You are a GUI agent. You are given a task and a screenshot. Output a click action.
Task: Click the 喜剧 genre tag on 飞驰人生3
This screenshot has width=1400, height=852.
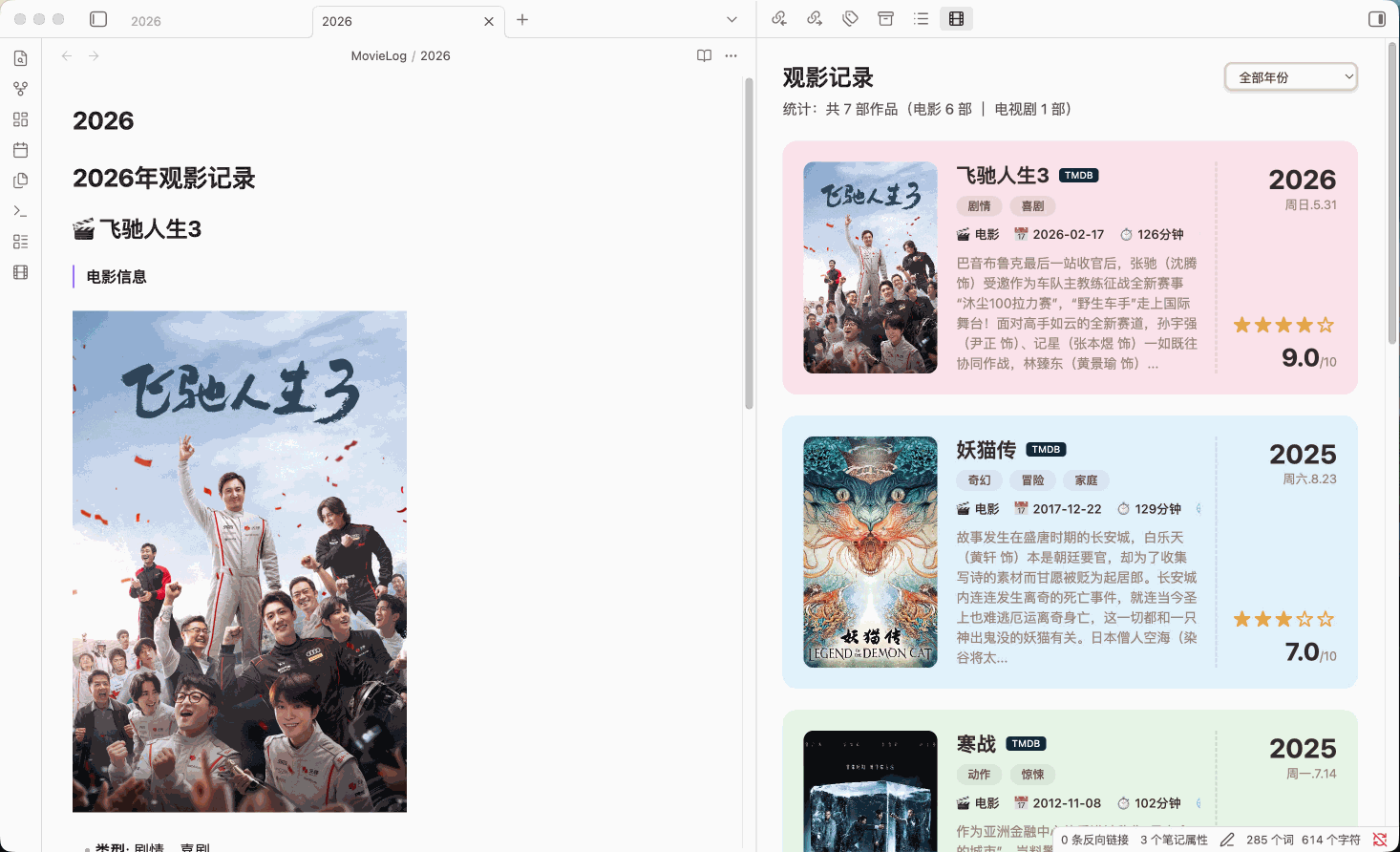click(1032, 205)
